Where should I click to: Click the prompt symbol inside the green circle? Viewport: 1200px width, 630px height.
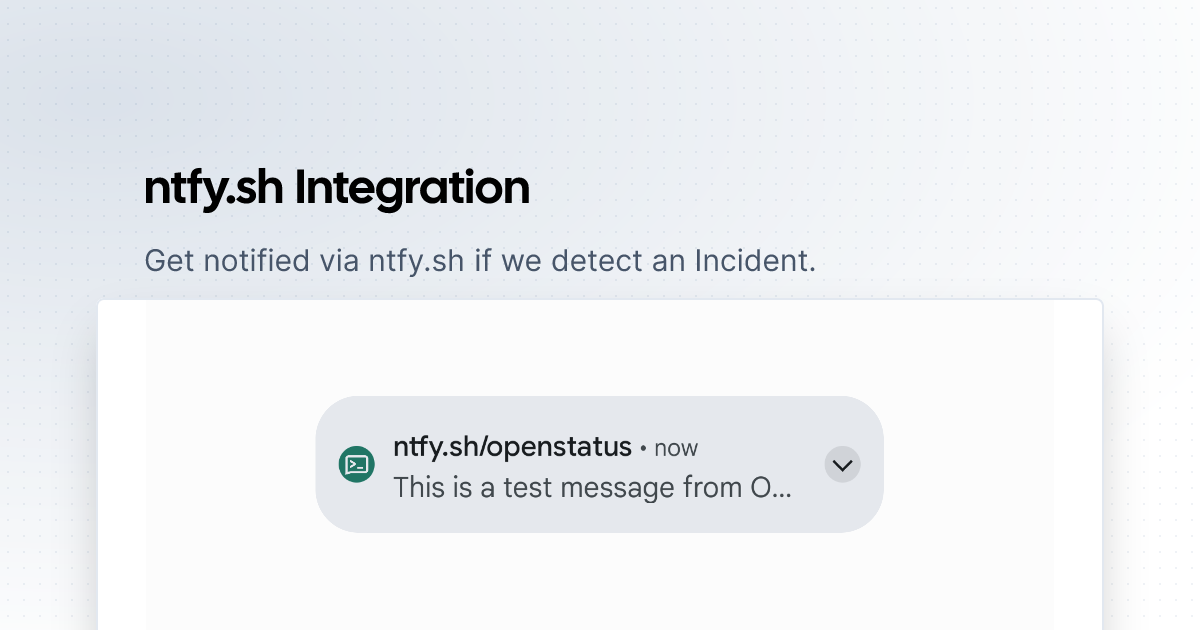pyautogui.click(x=356, y=464)
